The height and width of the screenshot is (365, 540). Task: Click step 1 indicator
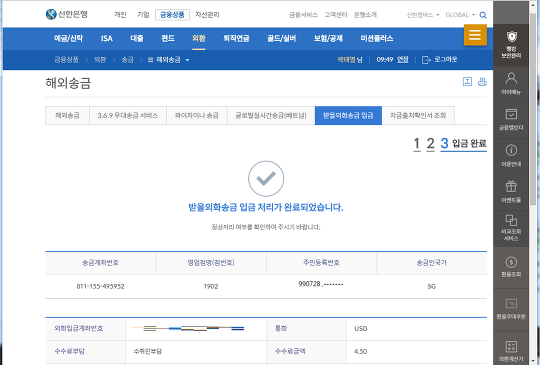coord(417,144)
